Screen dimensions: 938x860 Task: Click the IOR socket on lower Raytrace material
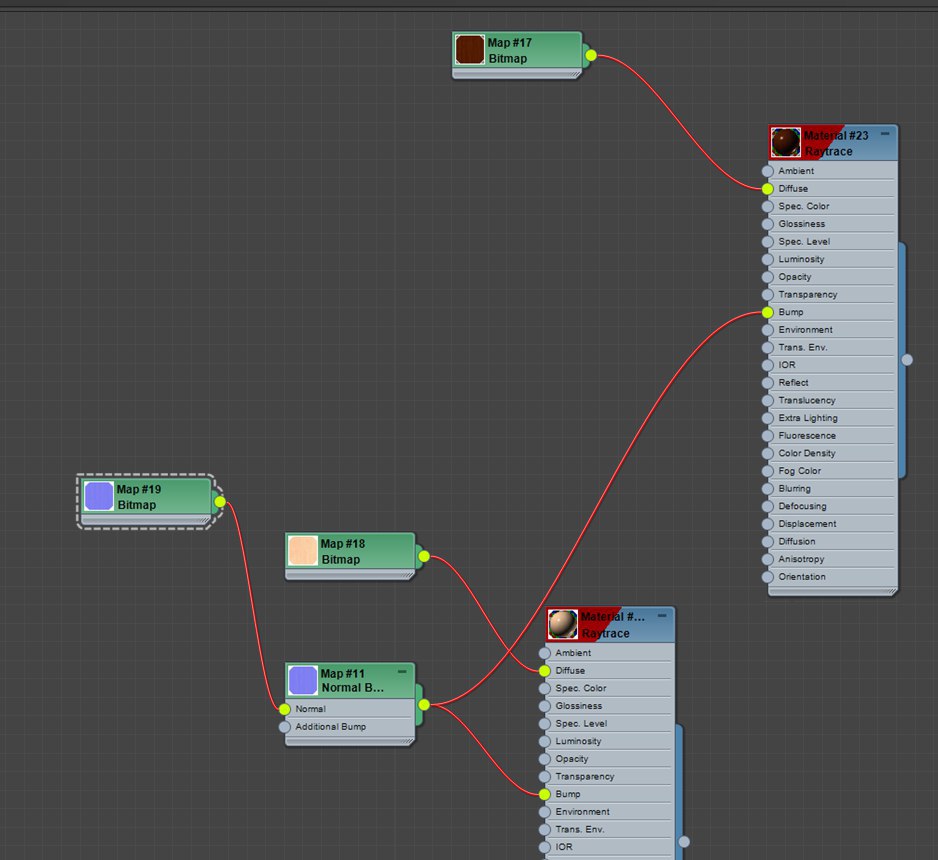coord(544,847)
